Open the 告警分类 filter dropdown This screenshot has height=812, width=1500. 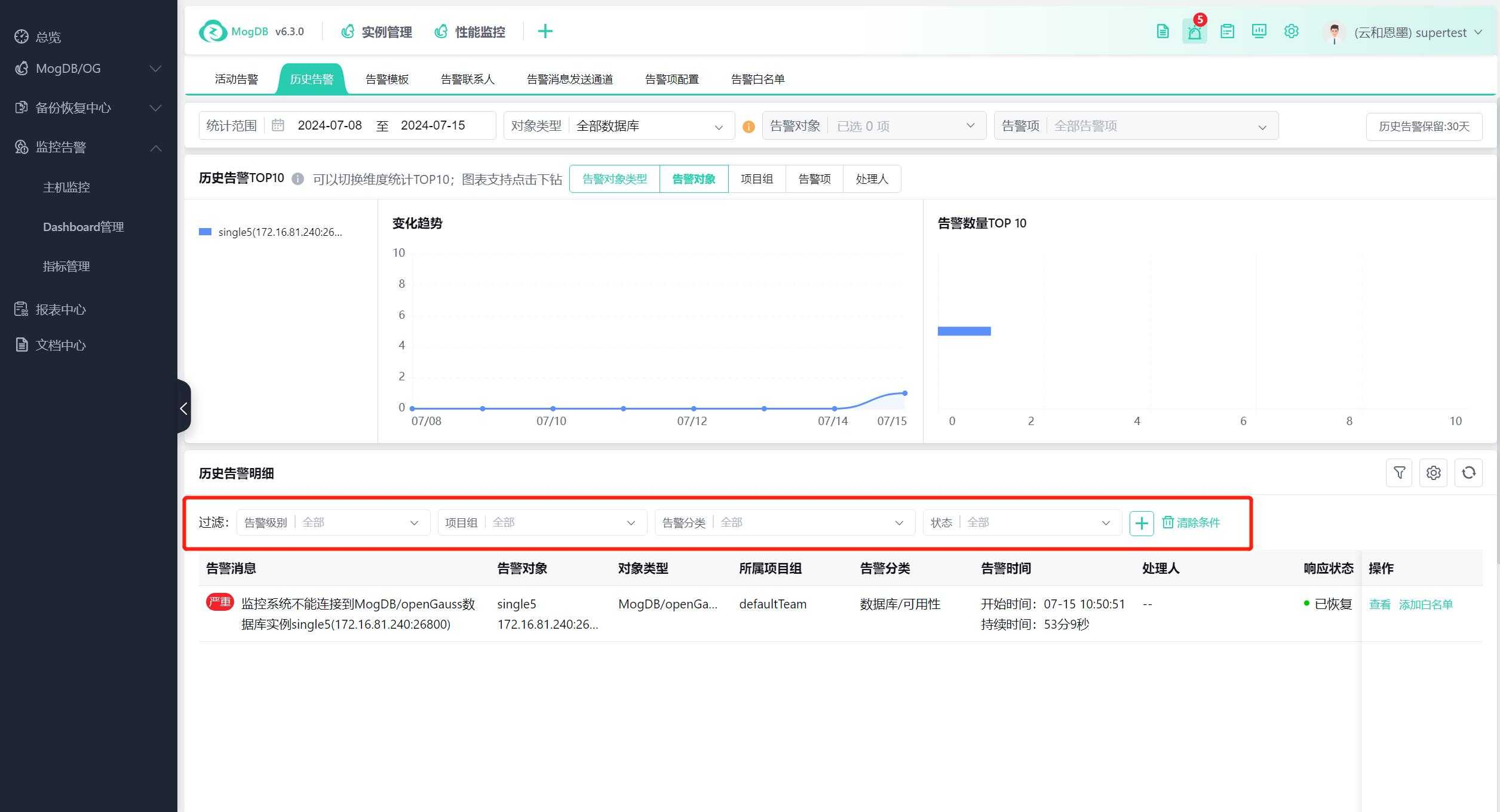coord(785,523)
